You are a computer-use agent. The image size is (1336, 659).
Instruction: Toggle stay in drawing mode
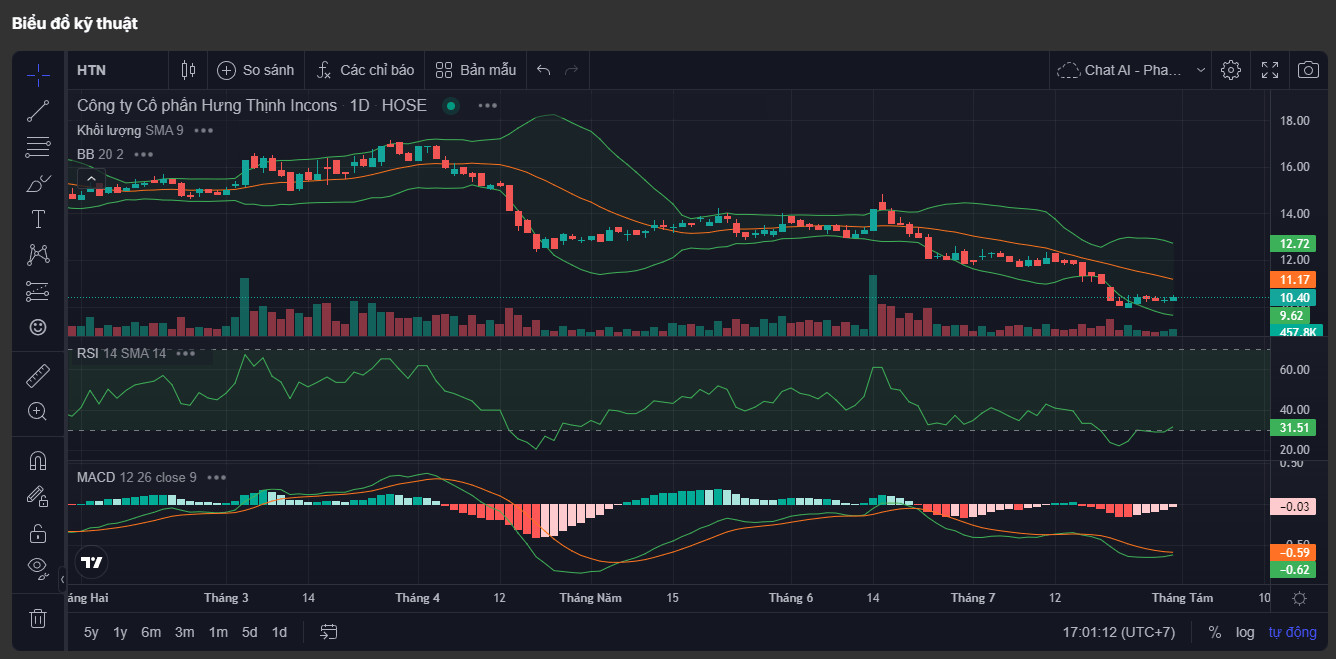(38, 497)
